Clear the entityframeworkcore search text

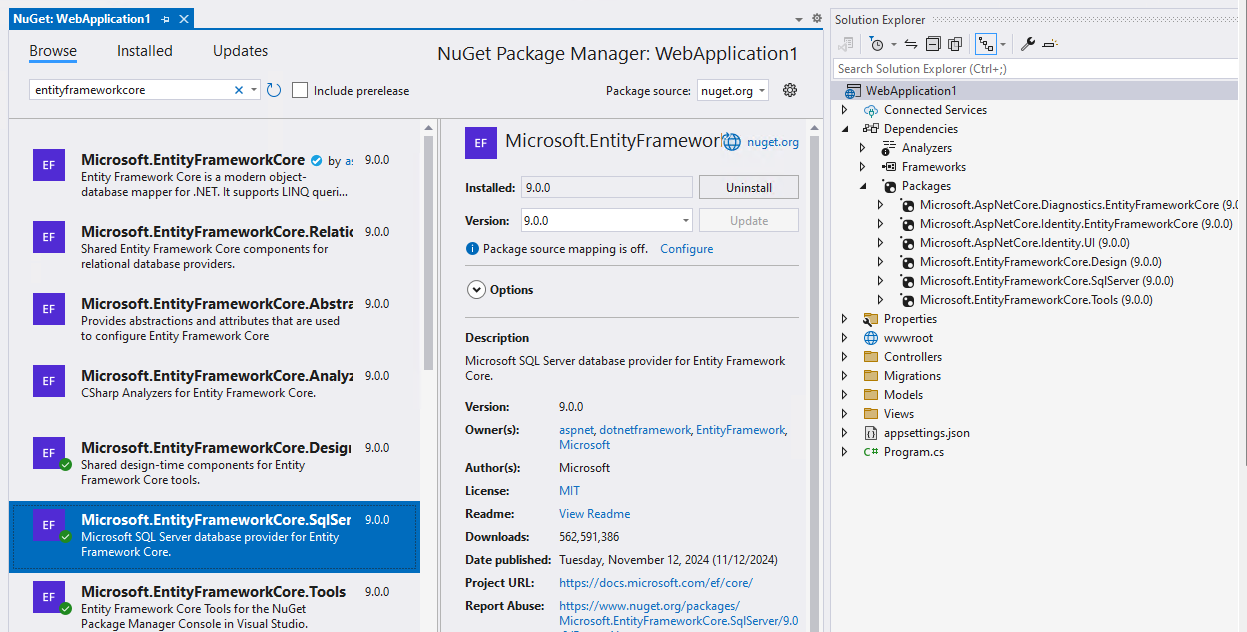click(x=239, y=90)
